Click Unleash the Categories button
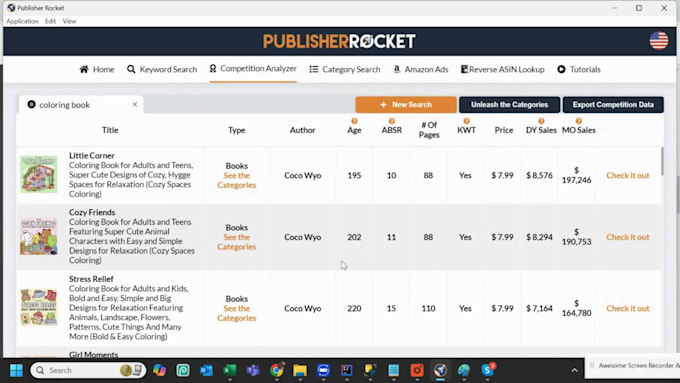The image size is (680, 383). point(510,105)
